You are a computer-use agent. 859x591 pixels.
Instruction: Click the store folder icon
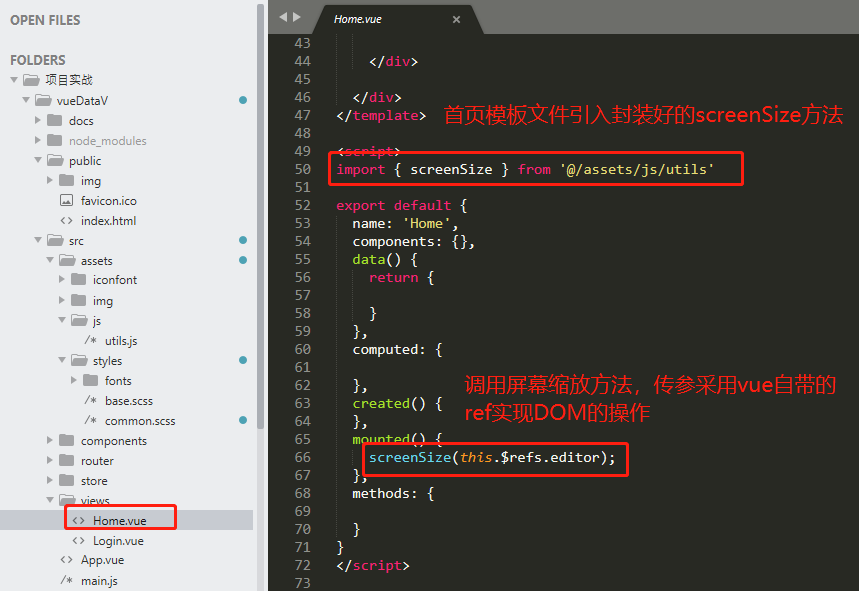(66, 480)
